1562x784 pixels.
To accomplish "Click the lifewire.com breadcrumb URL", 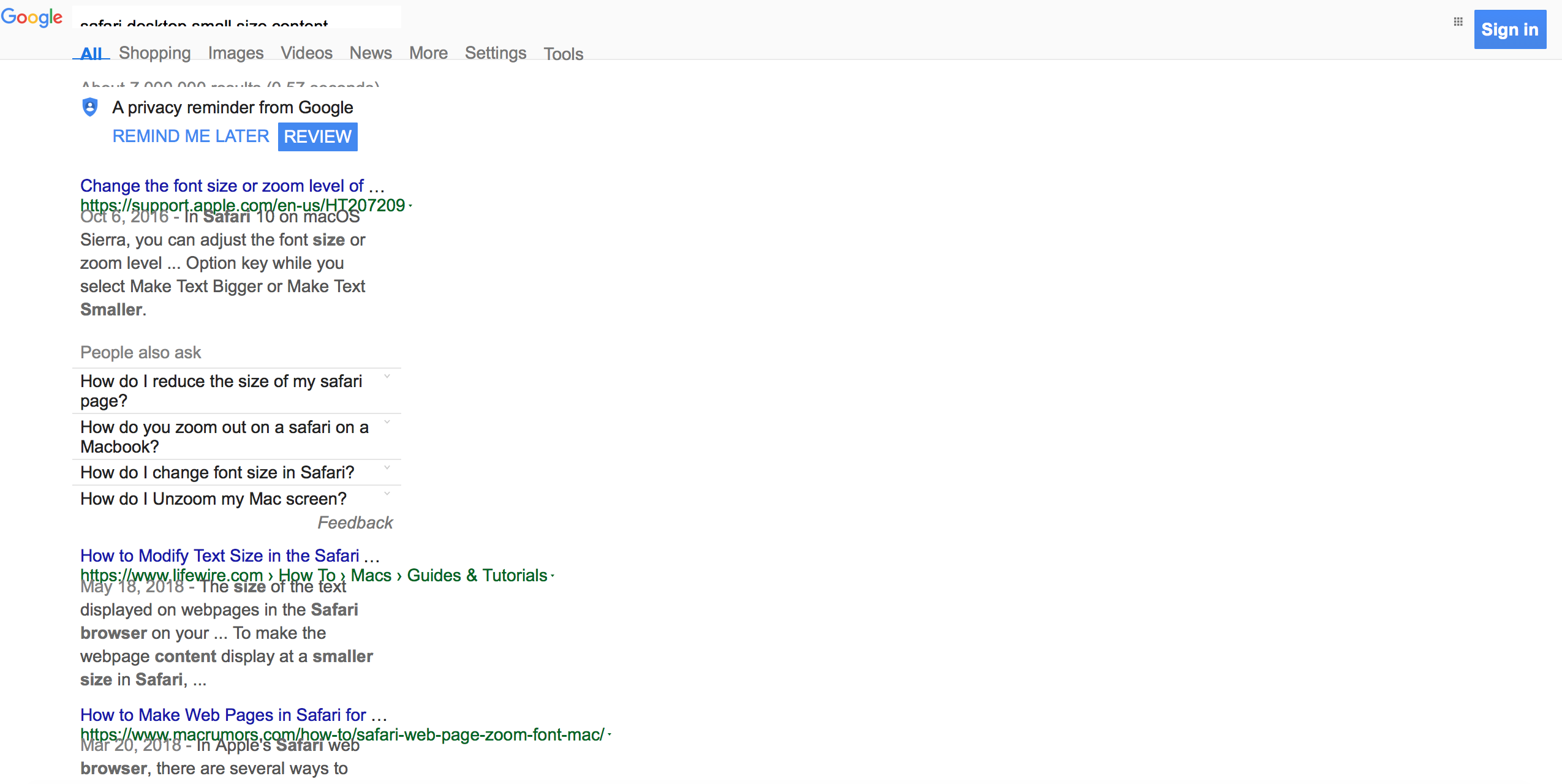I will [x=314, y=575].
